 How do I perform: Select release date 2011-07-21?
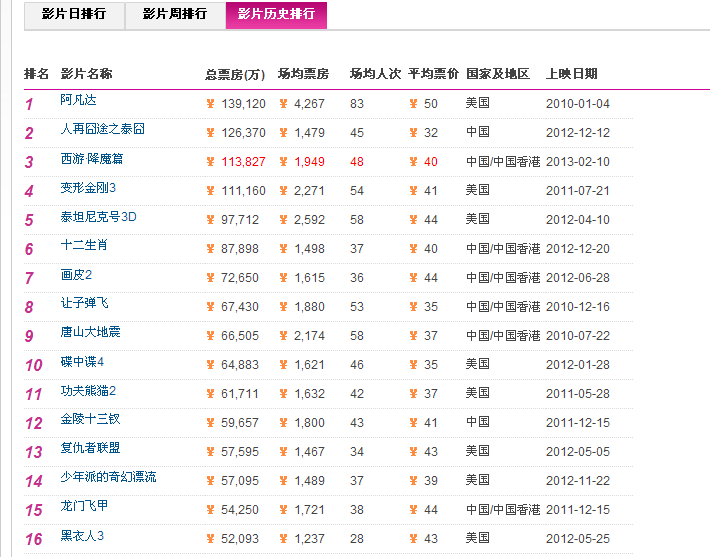(578, 191)
